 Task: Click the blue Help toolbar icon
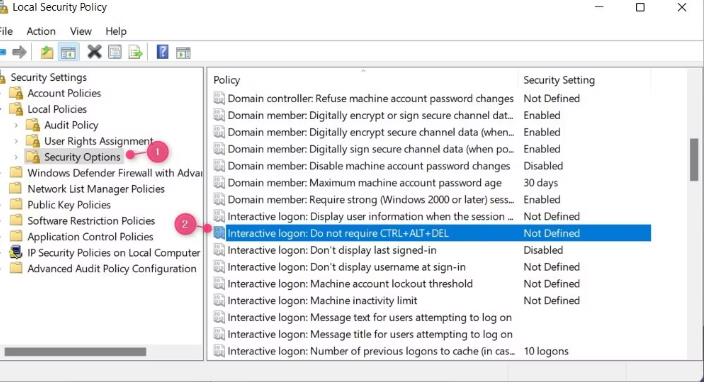coord(162,52)
